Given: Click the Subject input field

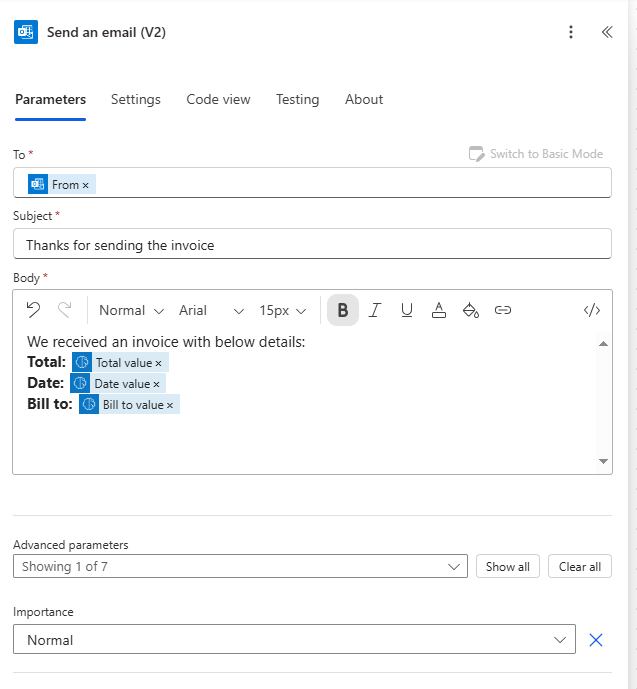Looking at the screenshot, I should pos(312,245).
